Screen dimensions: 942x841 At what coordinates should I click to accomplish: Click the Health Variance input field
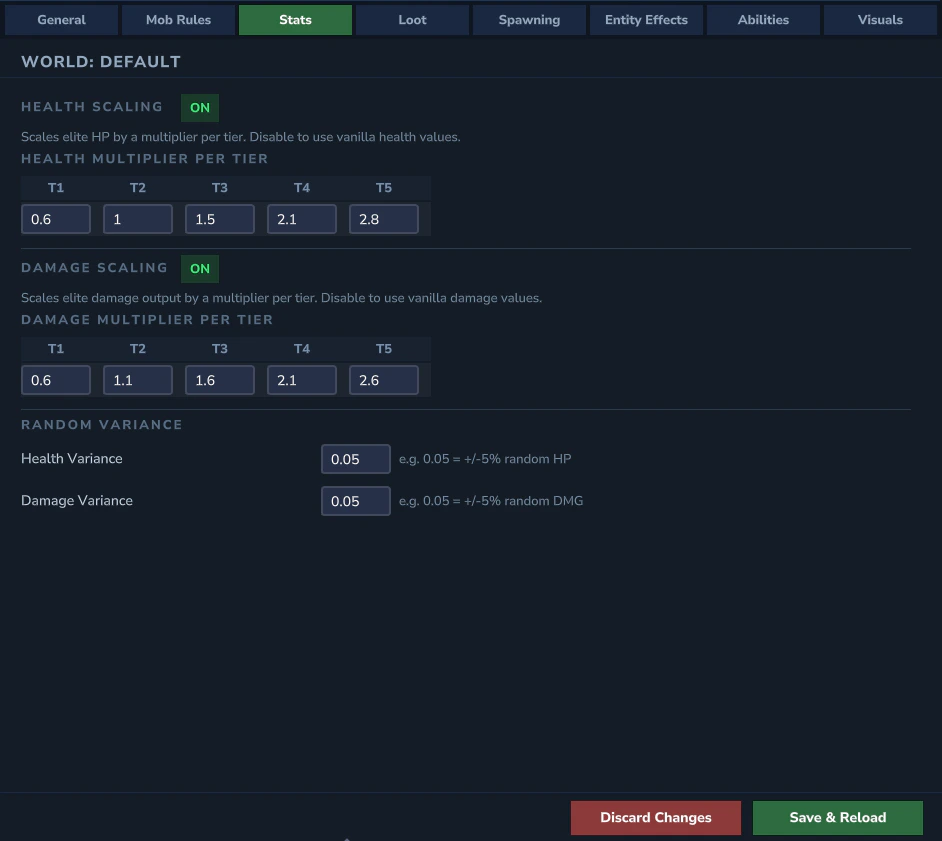(356, 458)
